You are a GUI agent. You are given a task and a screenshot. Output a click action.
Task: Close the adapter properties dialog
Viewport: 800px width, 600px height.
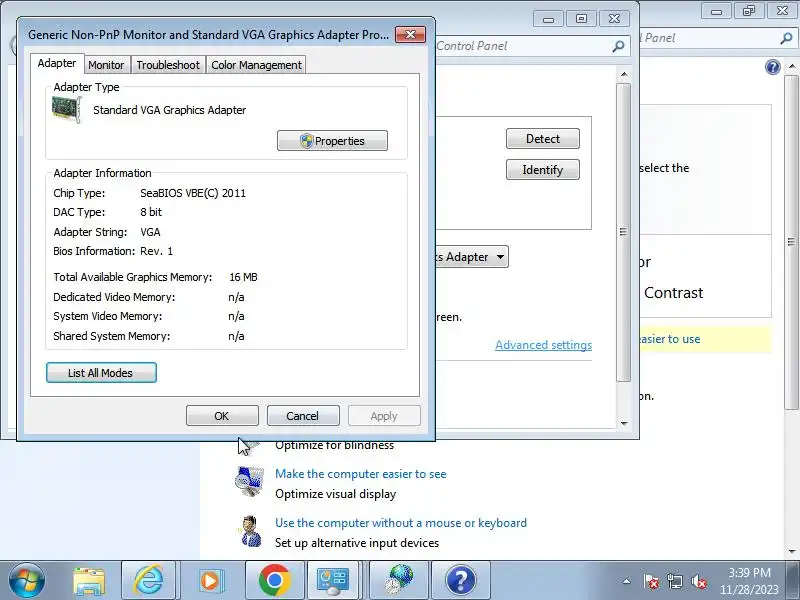point(410,35)
